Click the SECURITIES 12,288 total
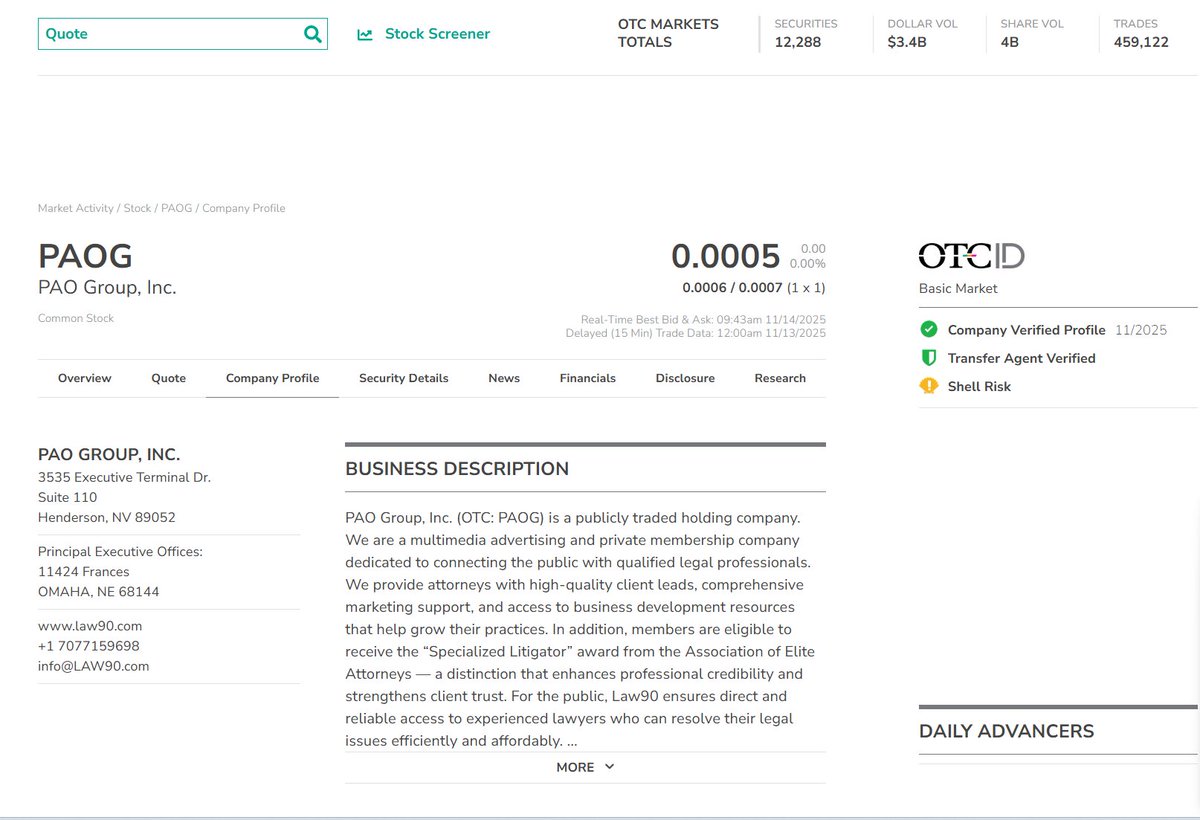 click(806, 33)
